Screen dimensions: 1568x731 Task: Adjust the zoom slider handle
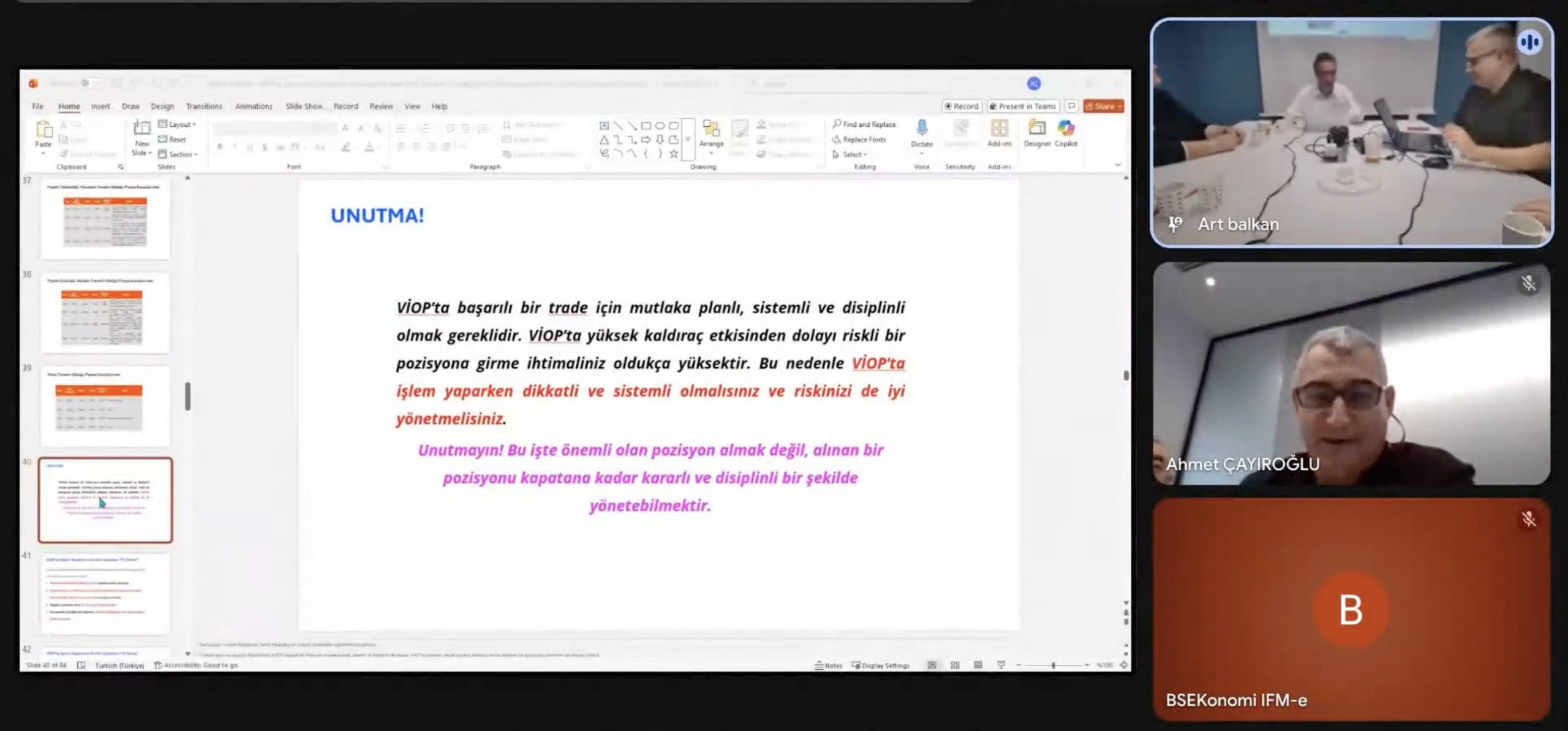pyautogui.click(x=1053, y=665)
